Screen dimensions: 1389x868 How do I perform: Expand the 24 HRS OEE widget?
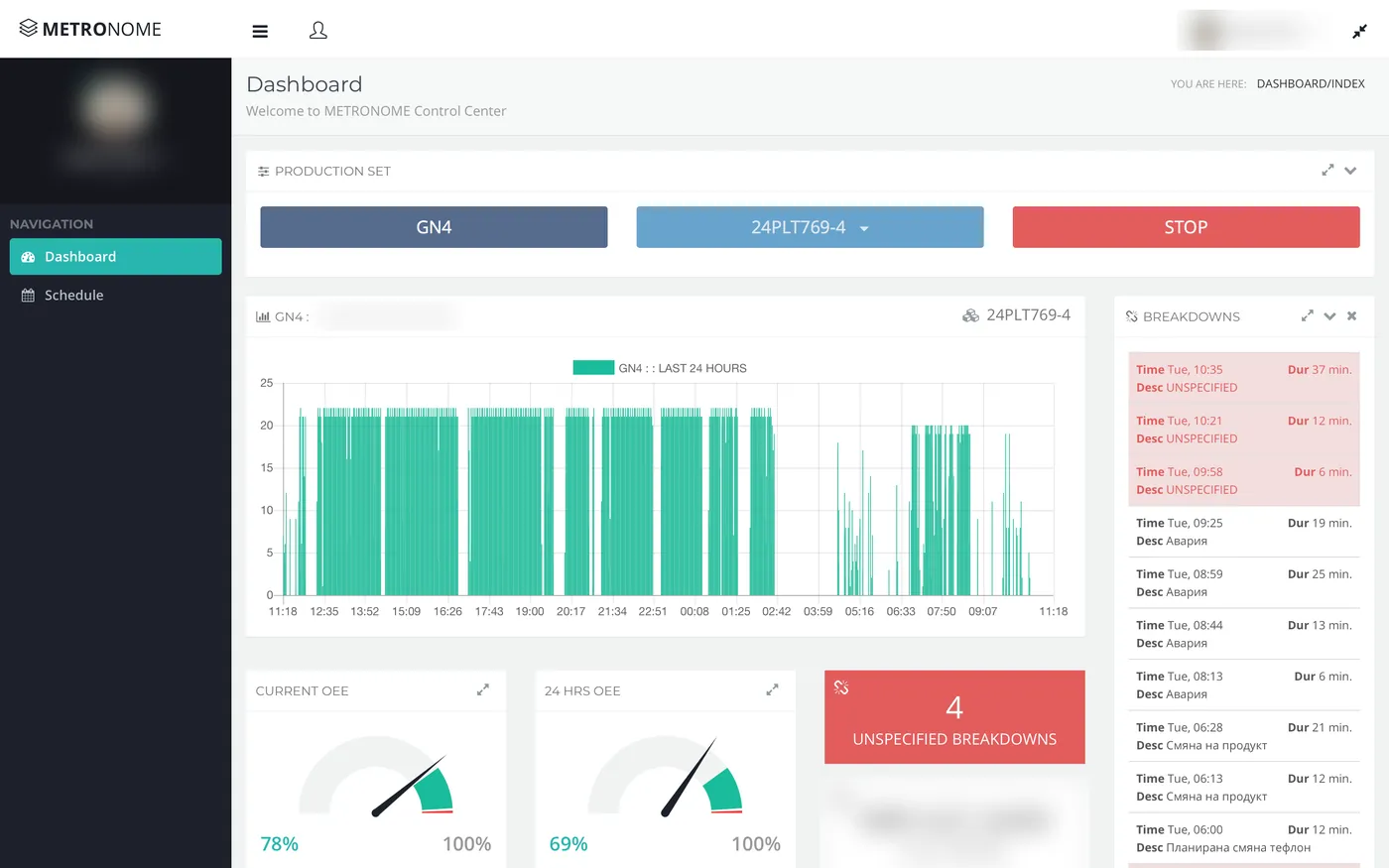772,689
